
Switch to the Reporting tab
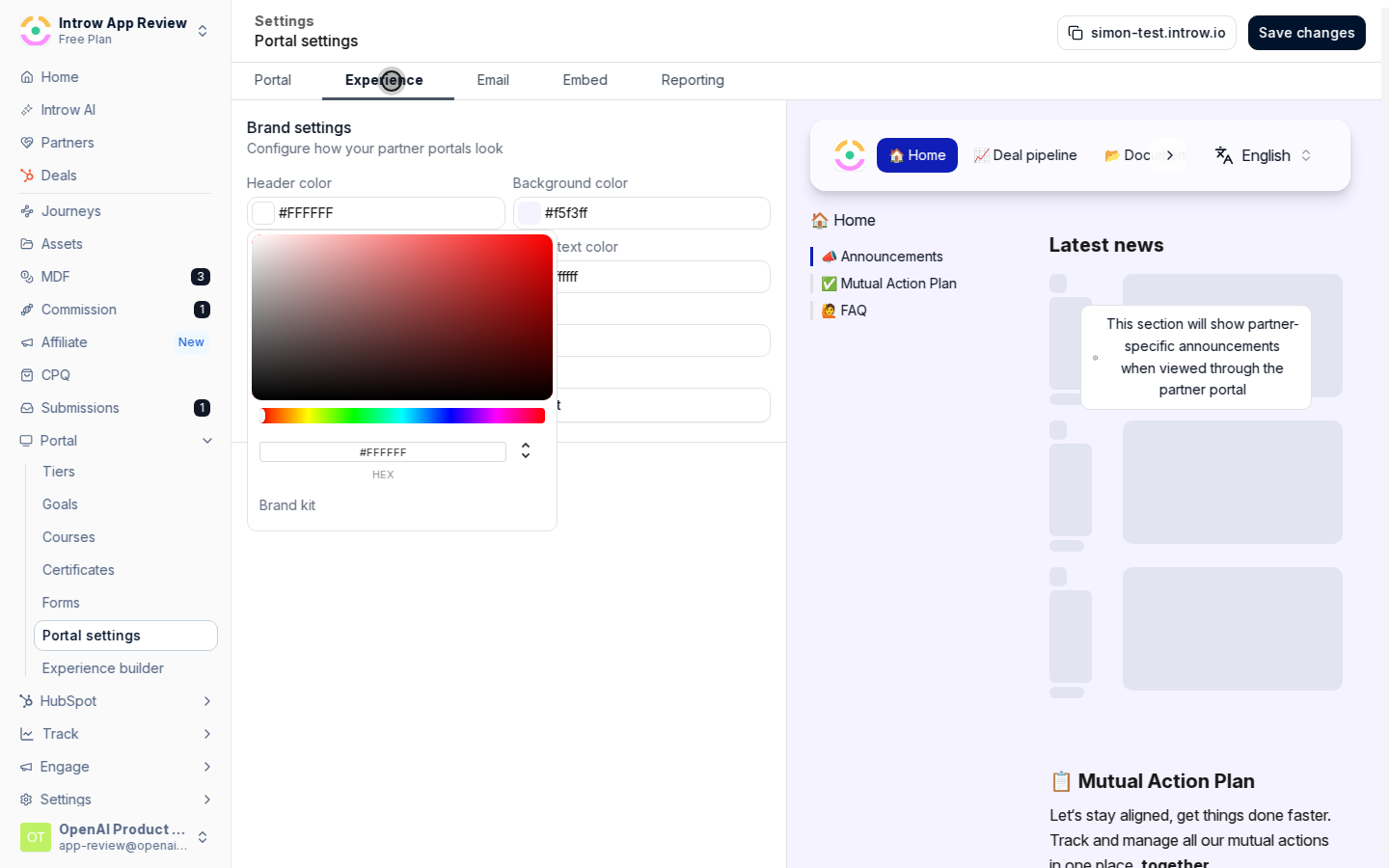[x=693, y=80]
